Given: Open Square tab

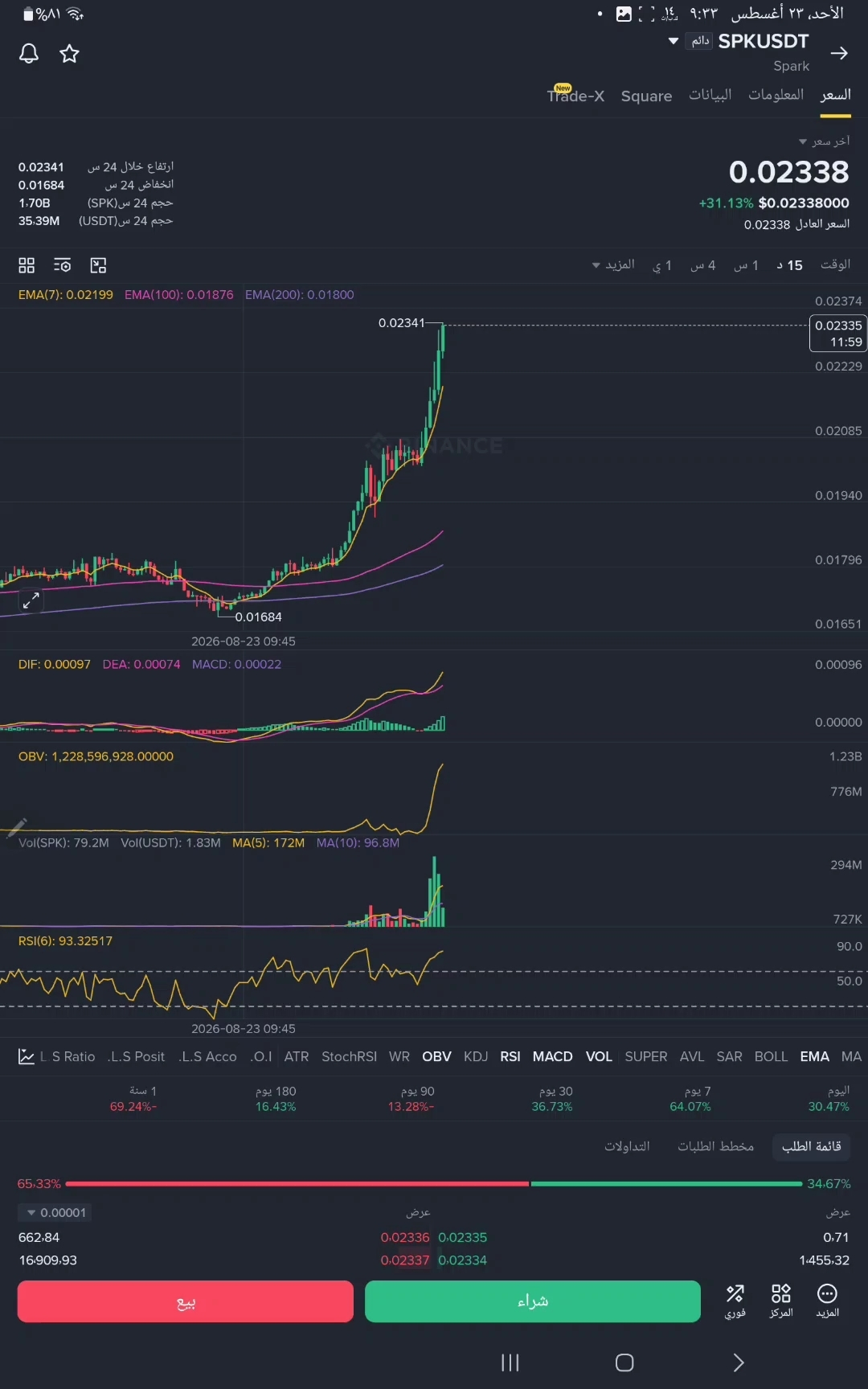Looking at the screenshot, I should point(646,96).
